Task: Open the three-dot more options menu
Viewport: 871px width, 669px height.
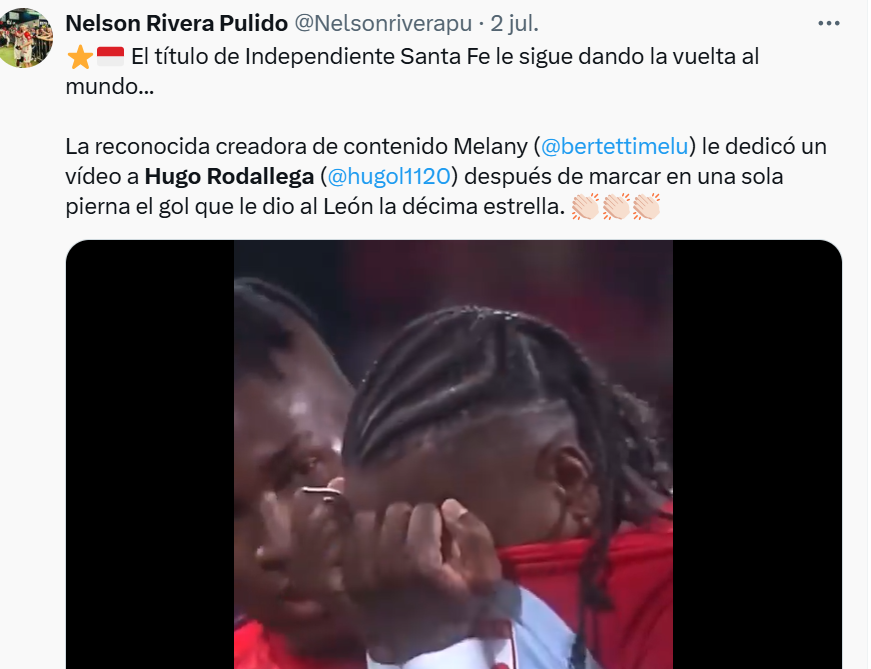Action: coord(828,23)
